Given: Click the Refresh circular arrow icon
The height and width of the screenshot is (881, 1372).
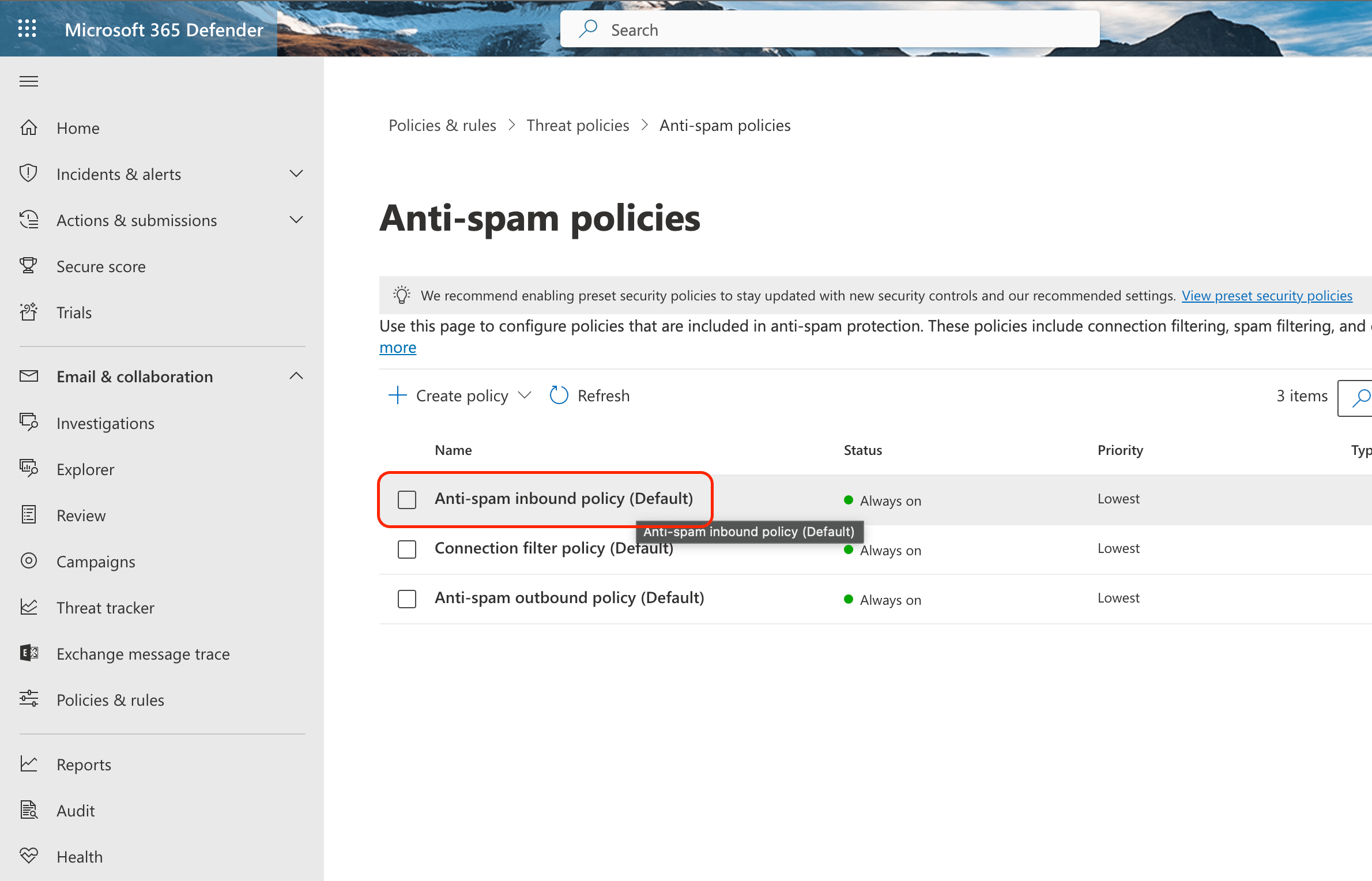Looking at the screenshot, I should click(559, 396).
